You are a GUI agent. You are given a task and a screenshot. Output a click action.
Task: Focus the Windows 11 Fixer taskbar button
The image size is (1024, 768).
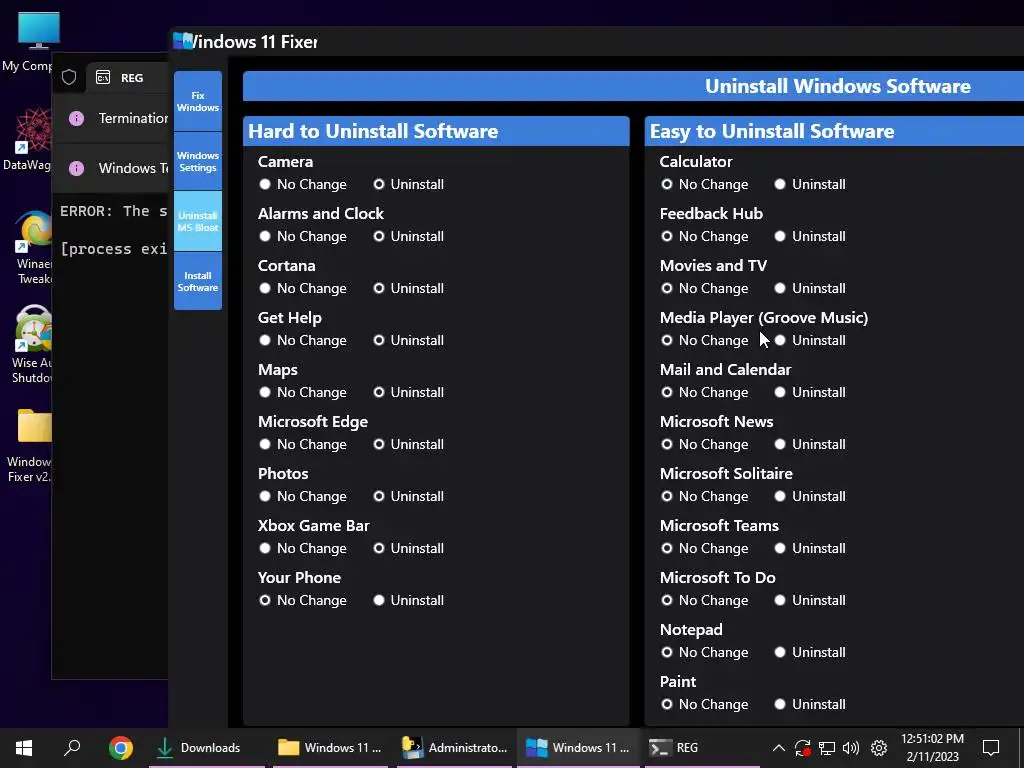[579, 748]
